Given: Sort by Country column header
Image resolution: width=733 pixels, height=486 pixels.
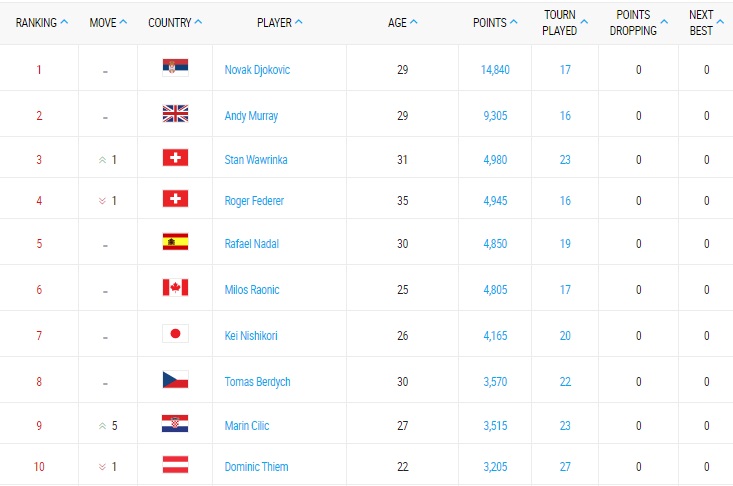Looking at the screenshot, I should [x=175, y=22].
